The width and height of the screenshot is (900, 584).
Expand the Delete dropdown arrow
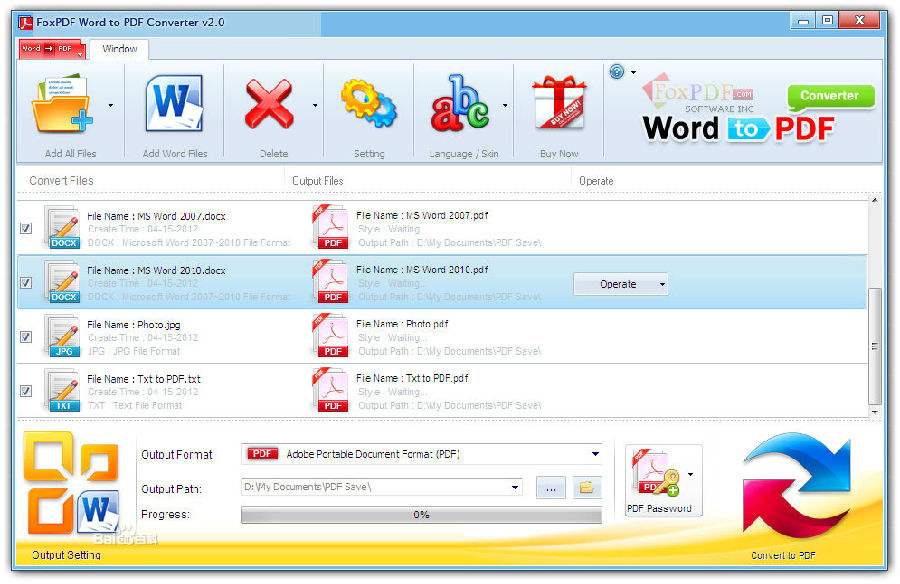tap(315, 105)
